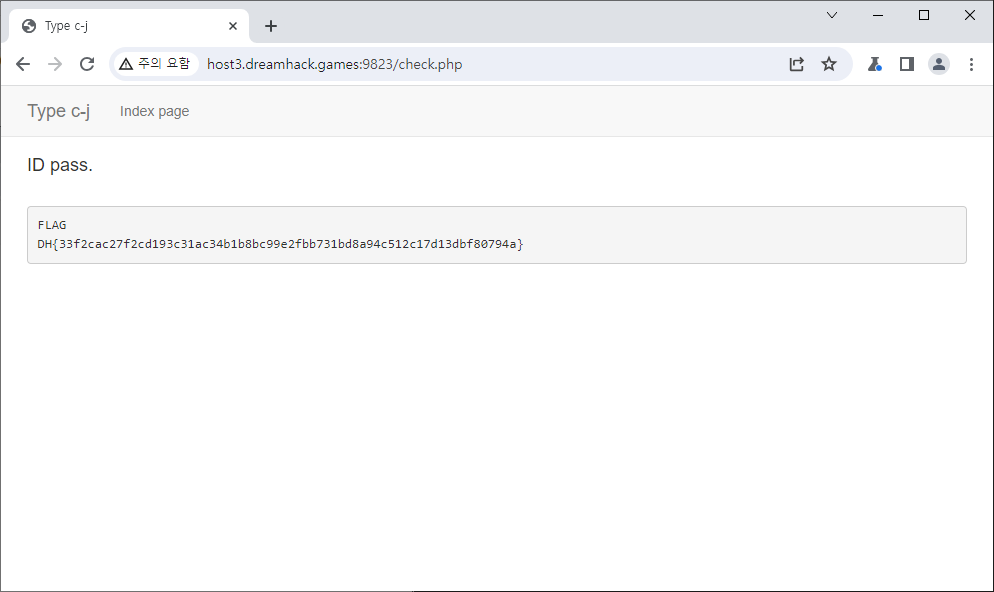Screen dimensions: 994x592
Task: Reload the check.php page
Action: 87,64
